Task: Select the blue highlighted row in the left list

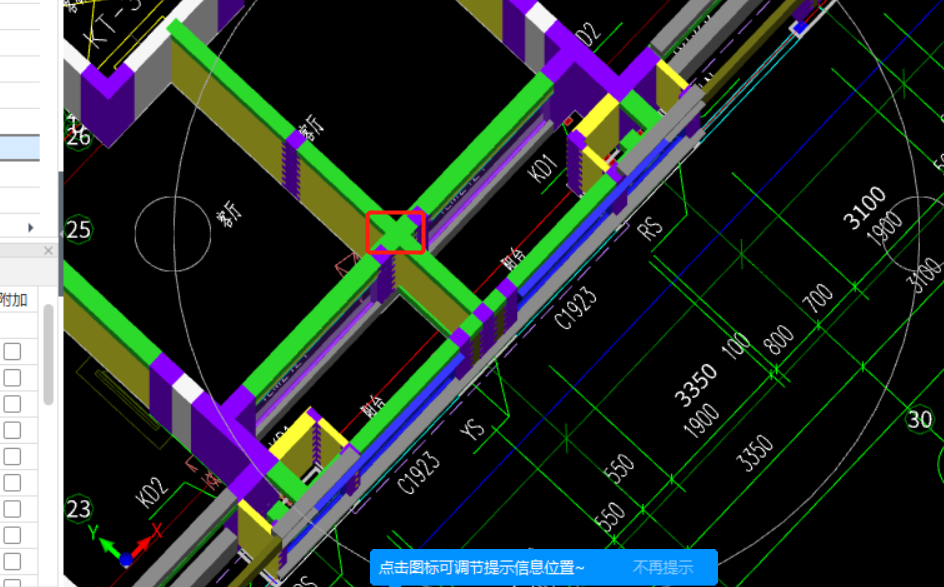Action: click(20, 148)
